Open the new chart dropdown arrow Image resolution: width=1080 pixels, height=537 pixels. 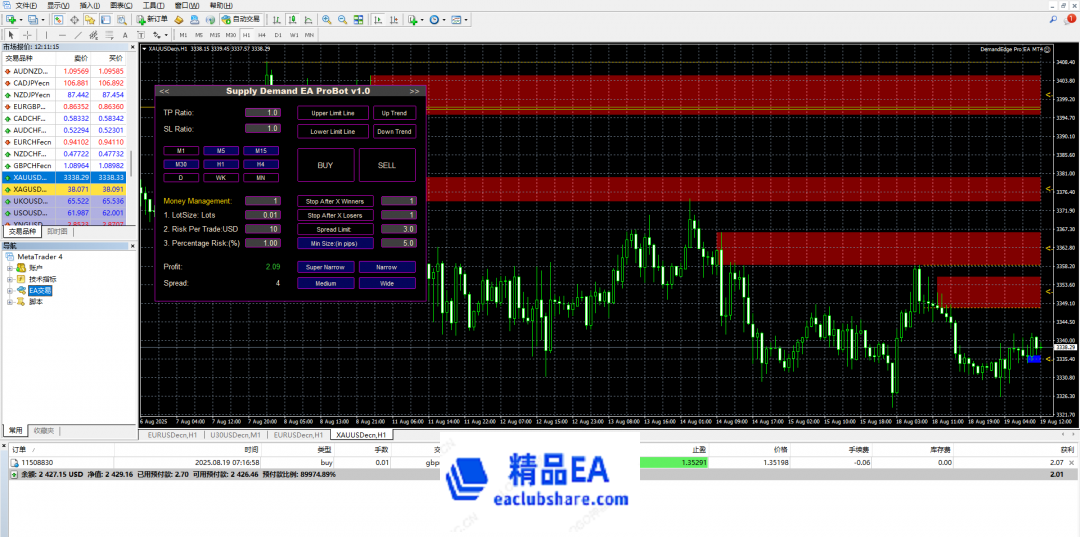coord(20,19)
